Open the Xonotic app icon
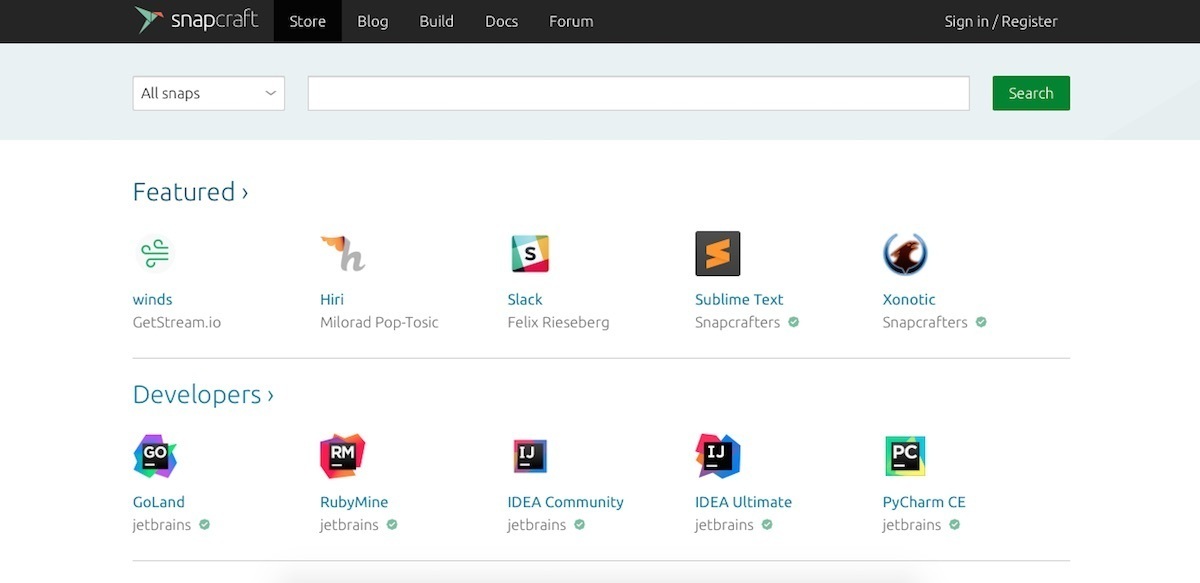Image resolution: width=1200 pixels, height=583 pixels. [905, 254]
